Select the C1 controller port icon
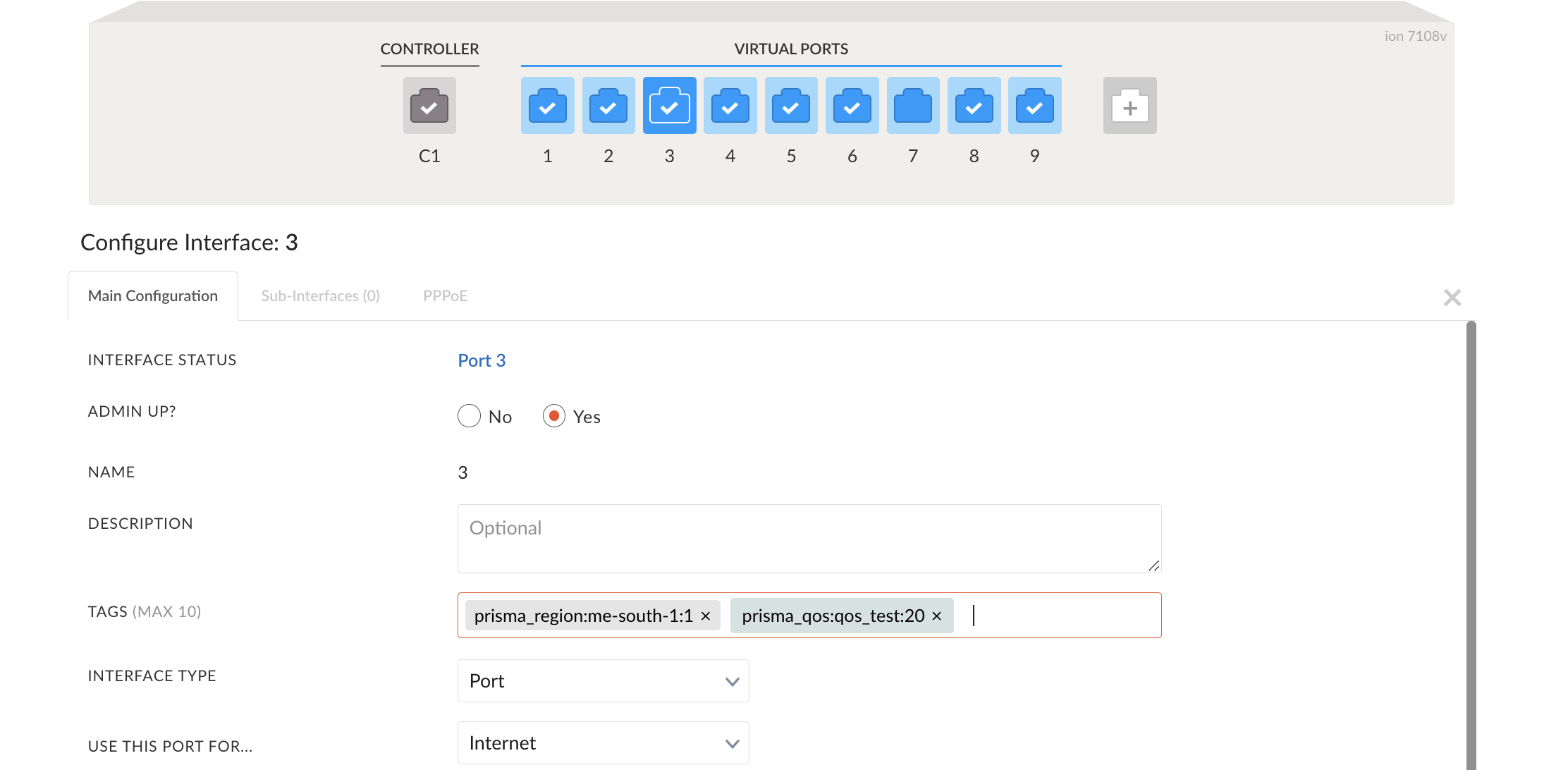 [429, 106]
